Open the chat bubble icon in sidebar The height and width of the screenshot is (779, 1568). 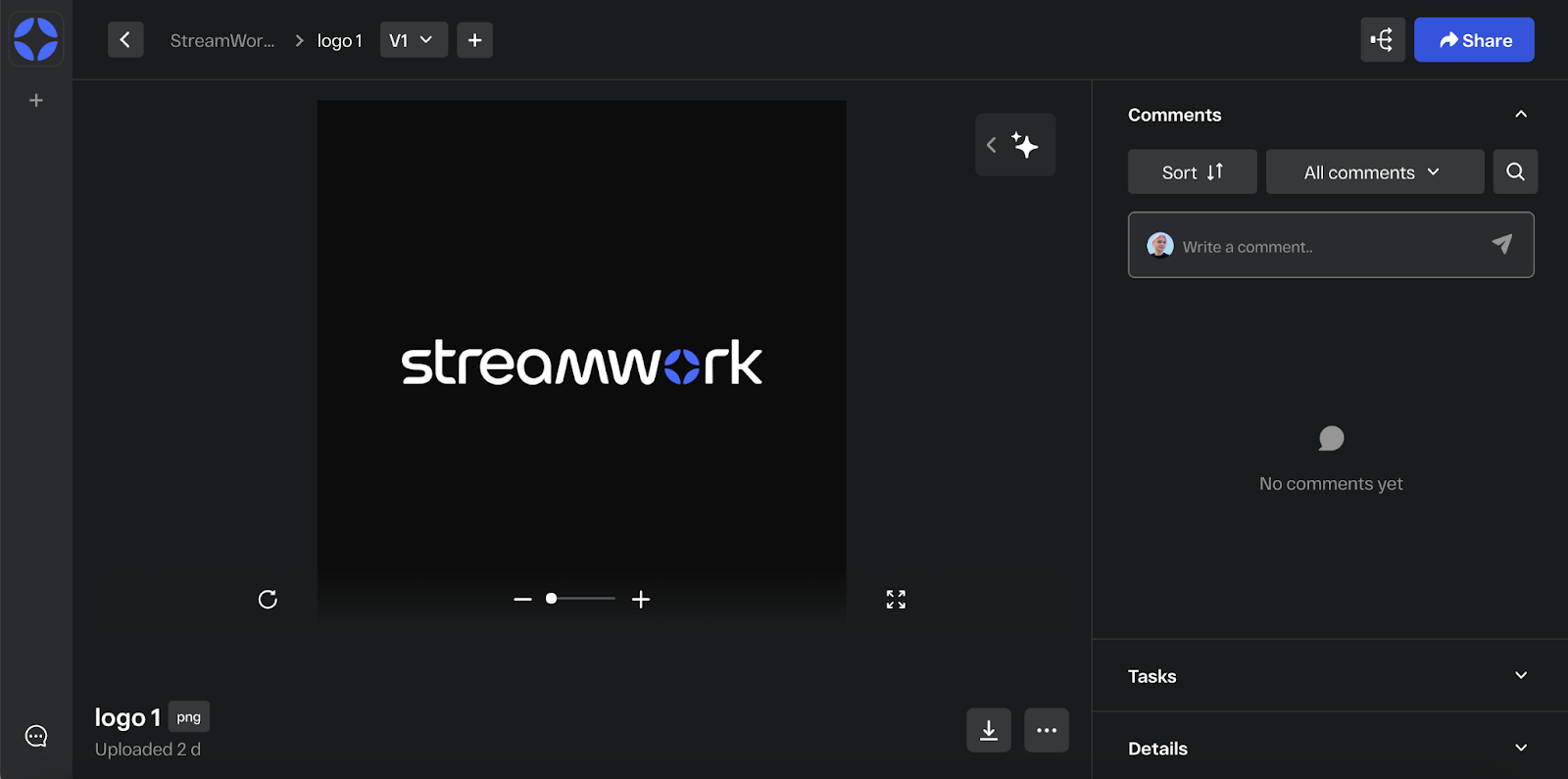pyautogui.click(x=36, y=736)
